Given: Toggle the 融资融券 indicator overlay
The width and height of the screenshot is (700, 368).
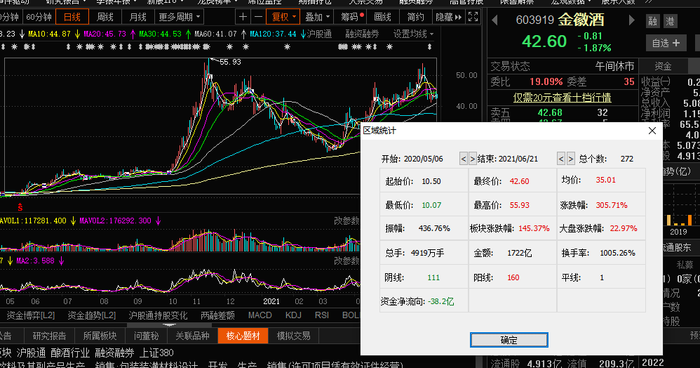Looking at the screenshot, I should [362, 34].
